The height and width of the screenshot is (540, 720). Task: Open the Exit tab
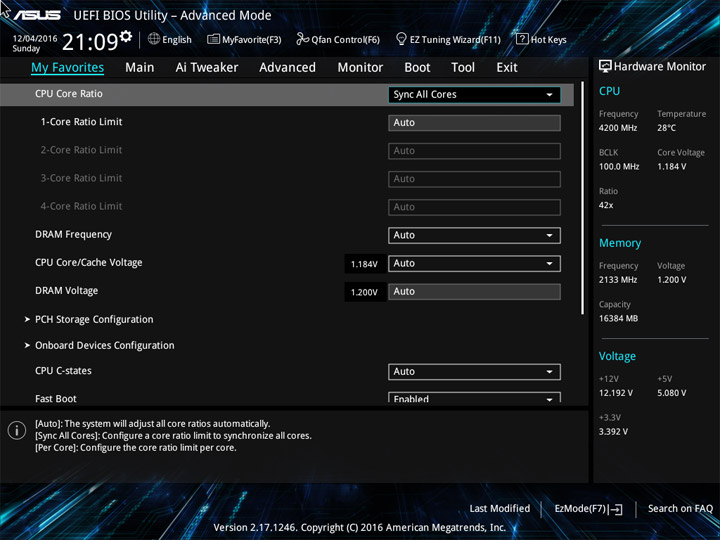tap(507, 68)
